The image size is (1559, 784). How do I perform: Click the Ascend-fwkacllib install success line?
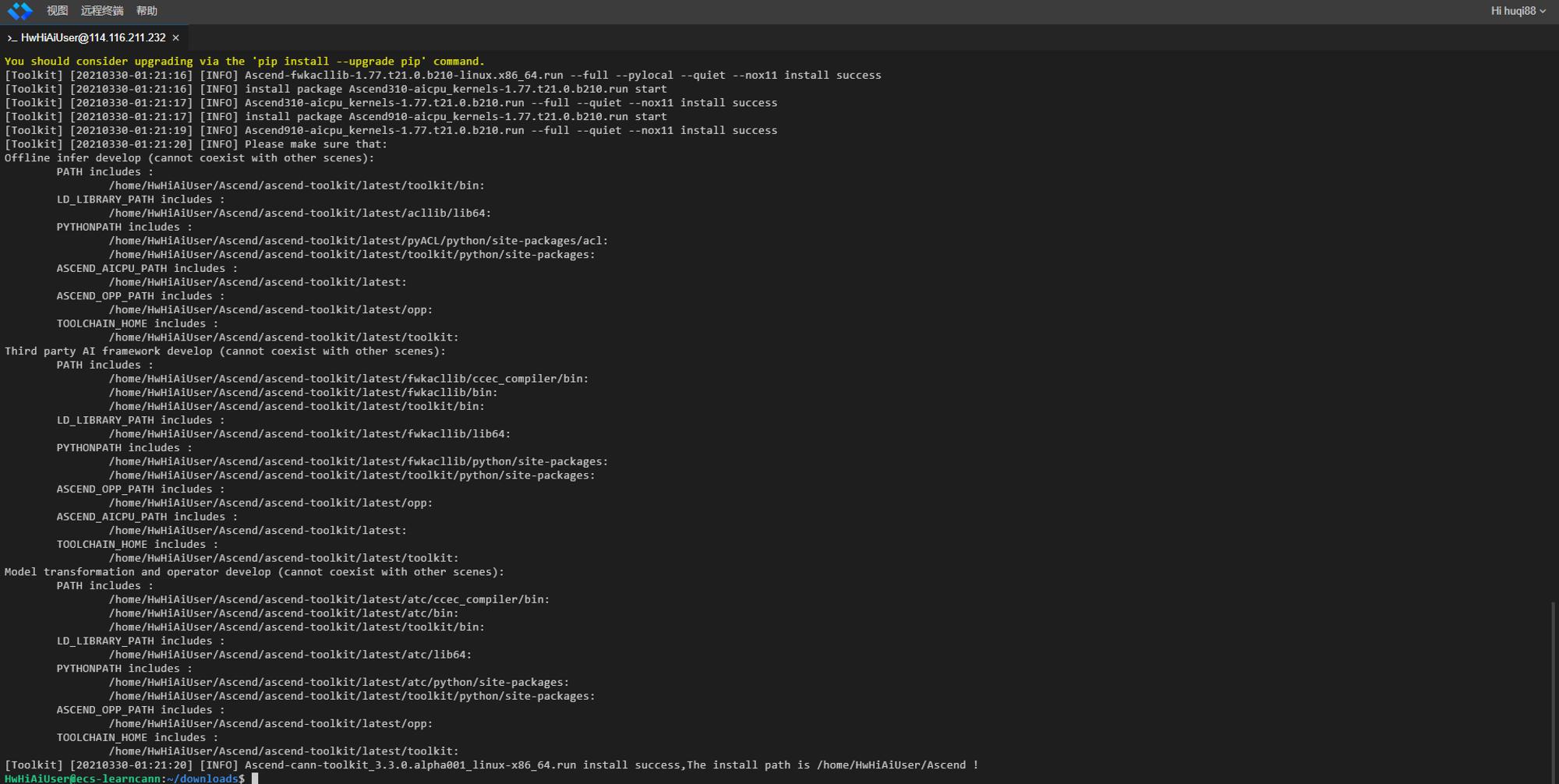click(x=443, y=76)
